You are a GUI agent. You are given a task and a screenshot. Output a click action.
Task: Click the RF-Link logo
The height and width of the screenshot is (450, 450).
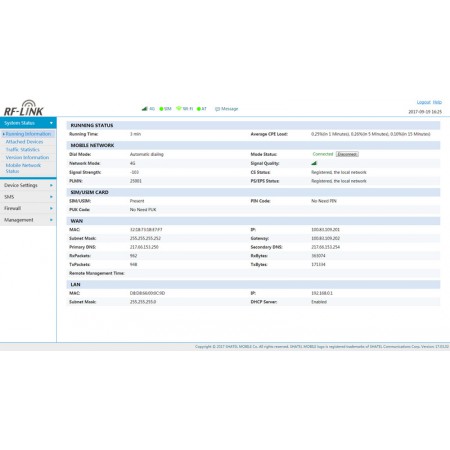23,108
